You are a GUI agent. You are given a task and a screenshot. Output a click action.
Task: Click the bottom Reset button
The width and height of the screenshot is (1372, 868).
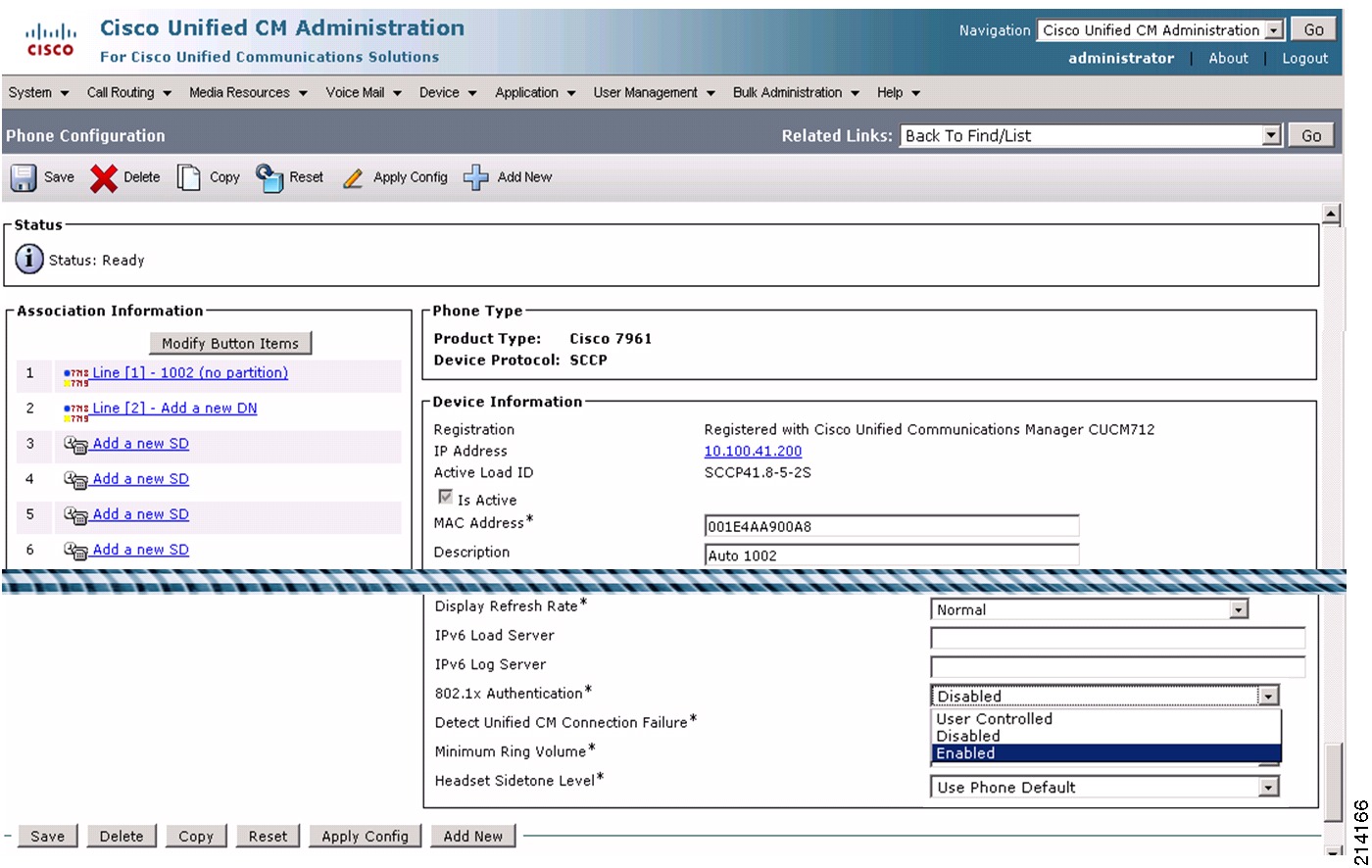point(268,836)
